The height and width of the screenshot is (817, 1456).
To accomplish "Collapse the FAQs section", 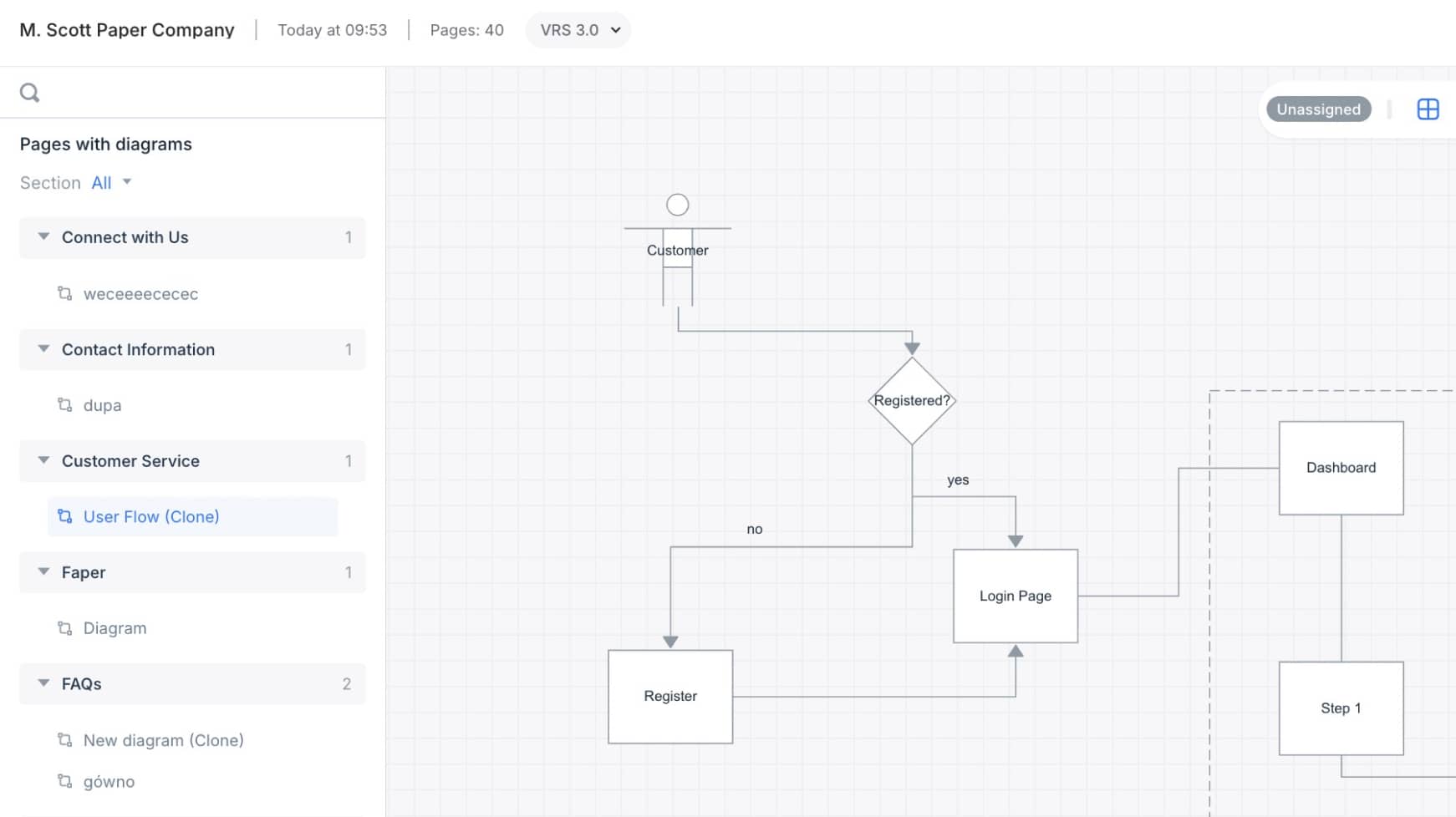I will coord(43,683).
